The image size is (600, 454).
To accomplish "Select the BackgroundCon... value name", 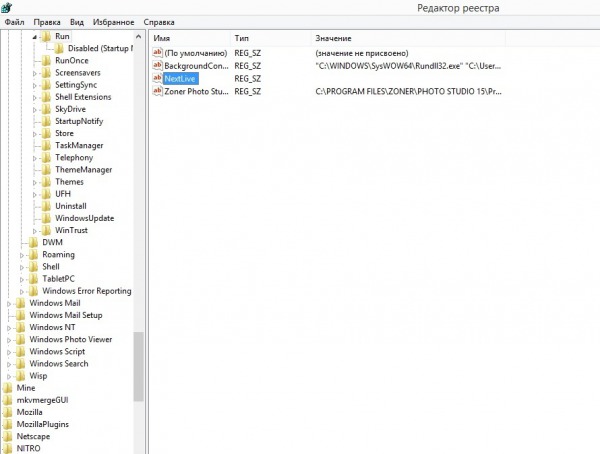I will point(196,66).
